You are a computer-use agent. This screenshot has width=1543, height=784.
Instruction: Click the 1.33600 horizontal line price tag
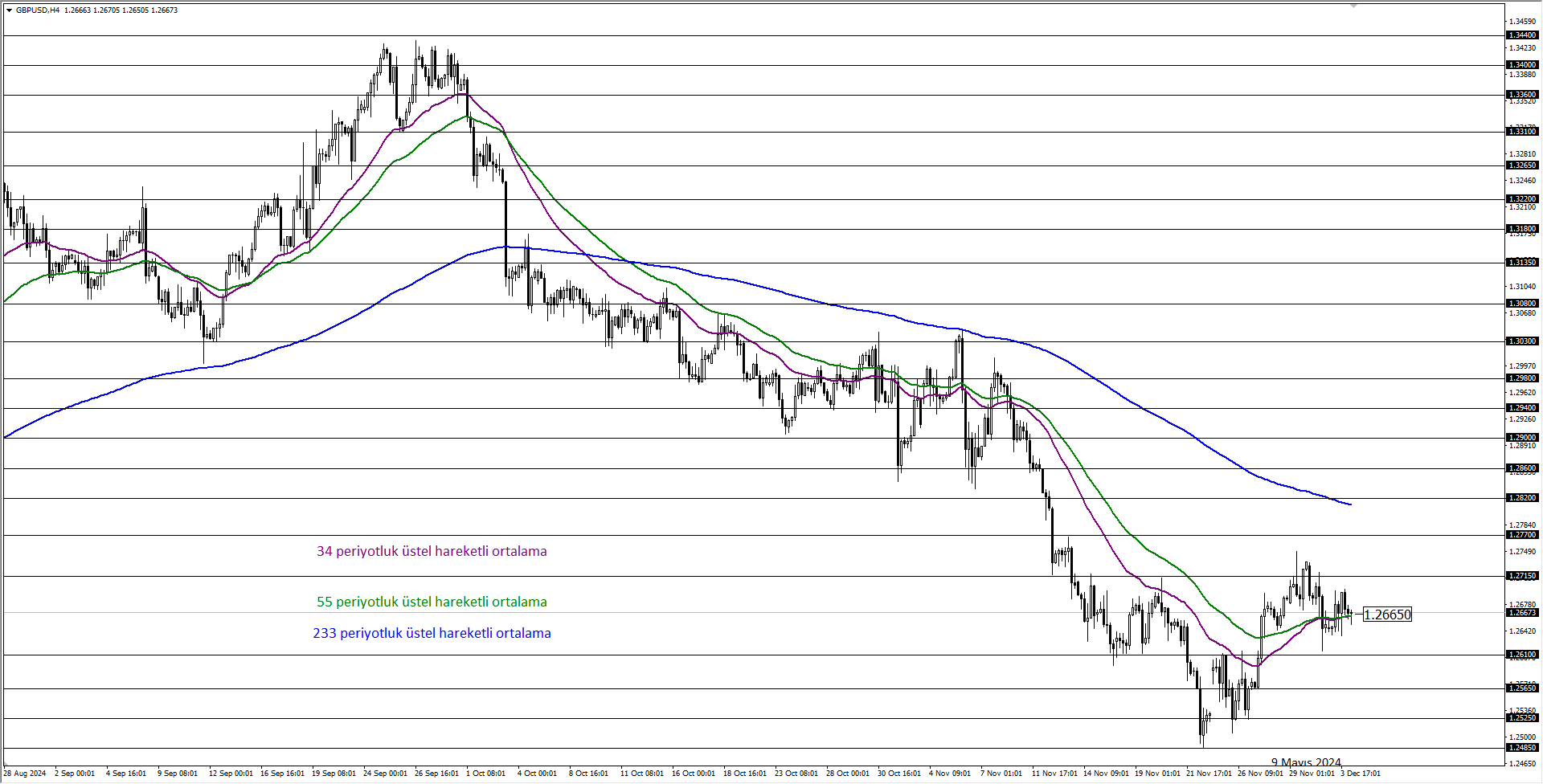pyautogui.click(x=1522, y=95)
